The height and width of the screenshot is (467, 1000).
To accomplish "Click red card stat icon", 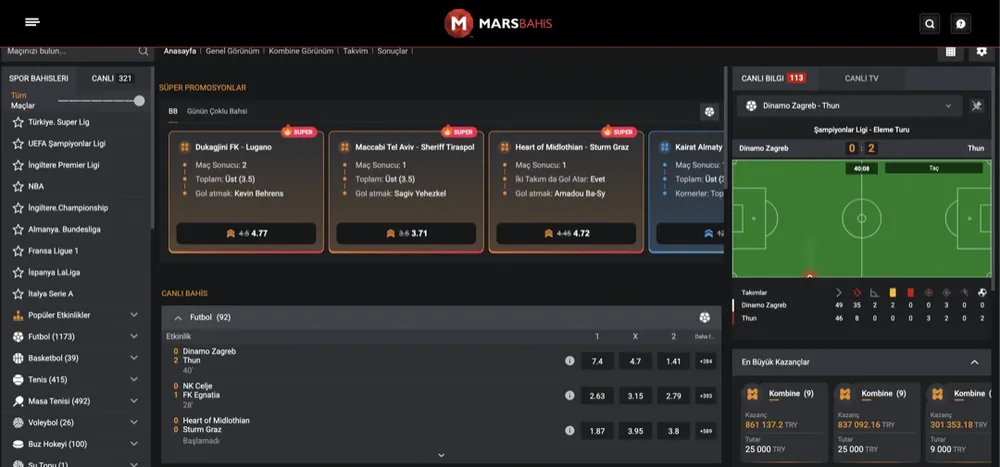I will tap(910, 292).
